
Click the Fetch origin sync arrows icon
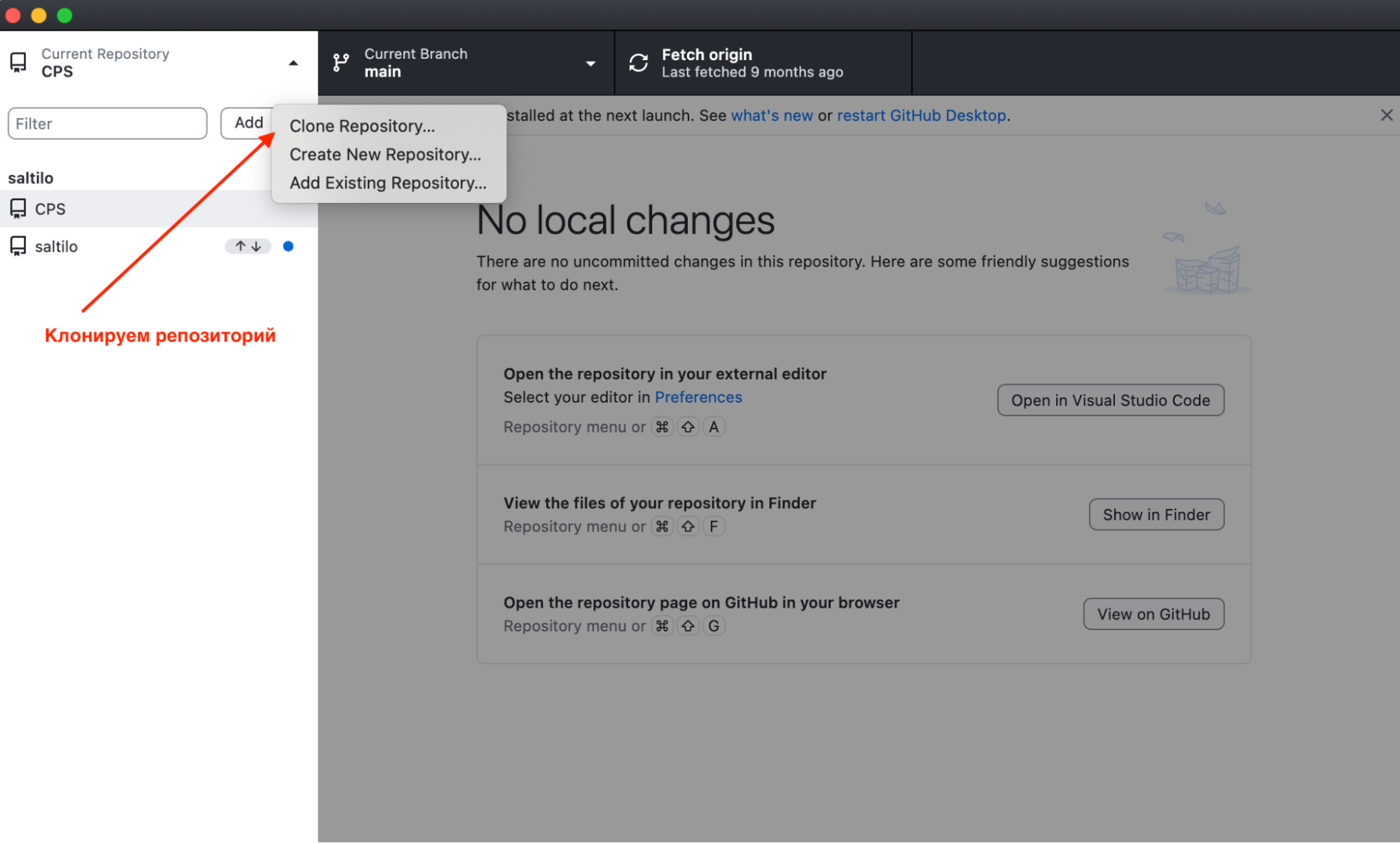[x=638, y=63]
